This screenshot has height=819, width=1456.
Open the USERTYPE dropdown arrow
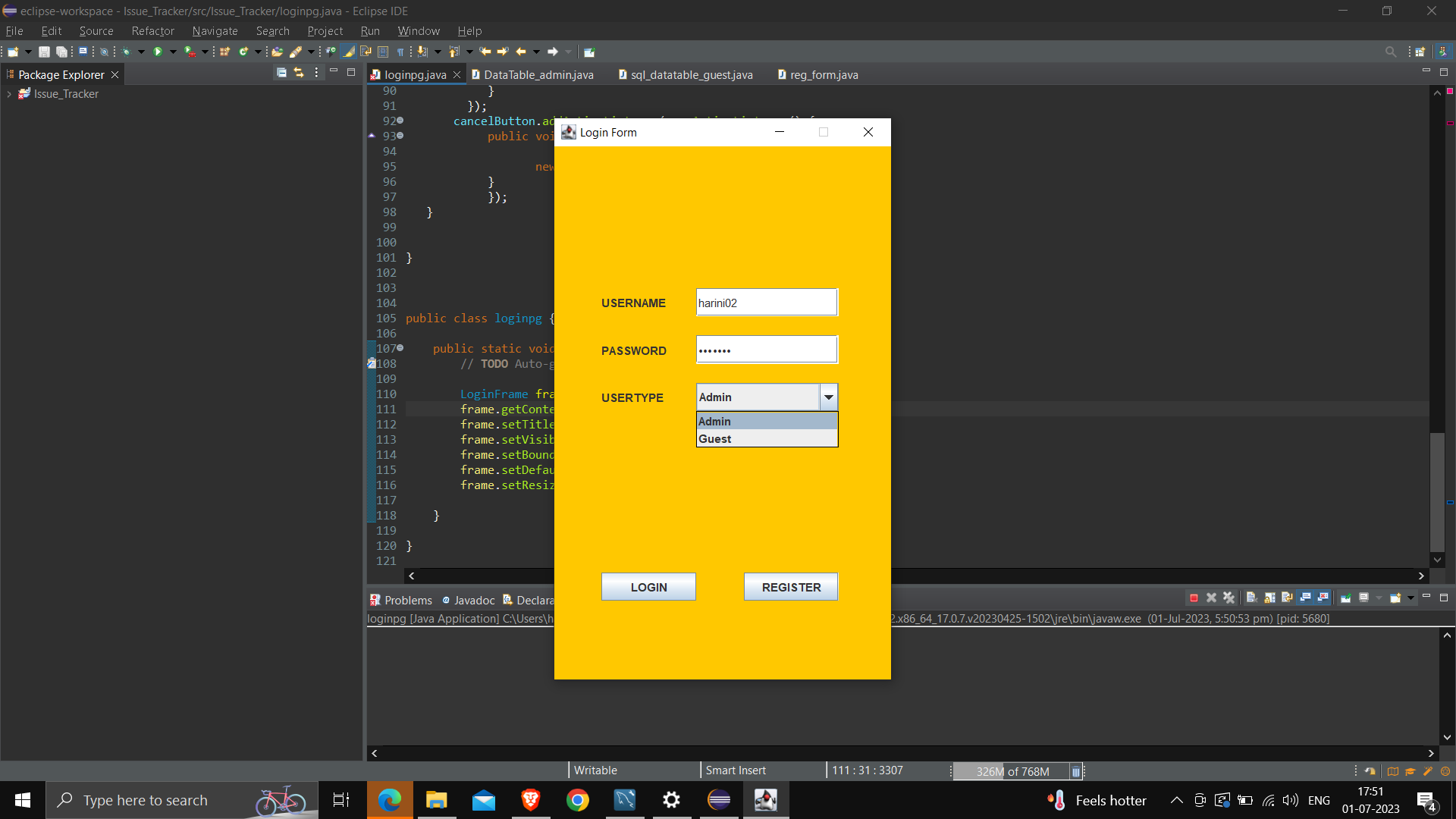click(x=828, y=397)
